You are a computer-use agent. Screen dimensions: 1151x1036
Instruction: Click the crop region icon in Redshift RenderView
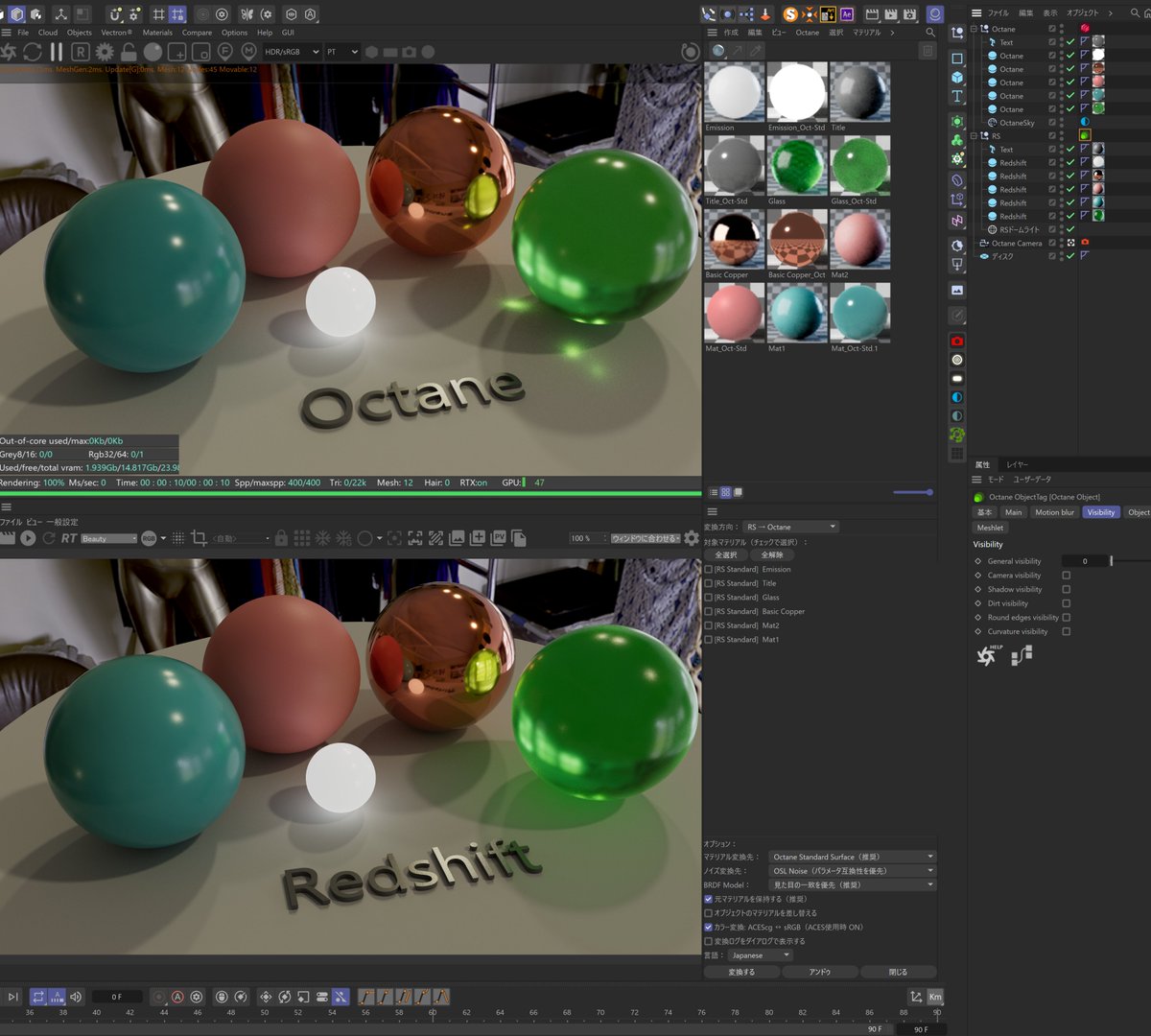coord(200,538)
